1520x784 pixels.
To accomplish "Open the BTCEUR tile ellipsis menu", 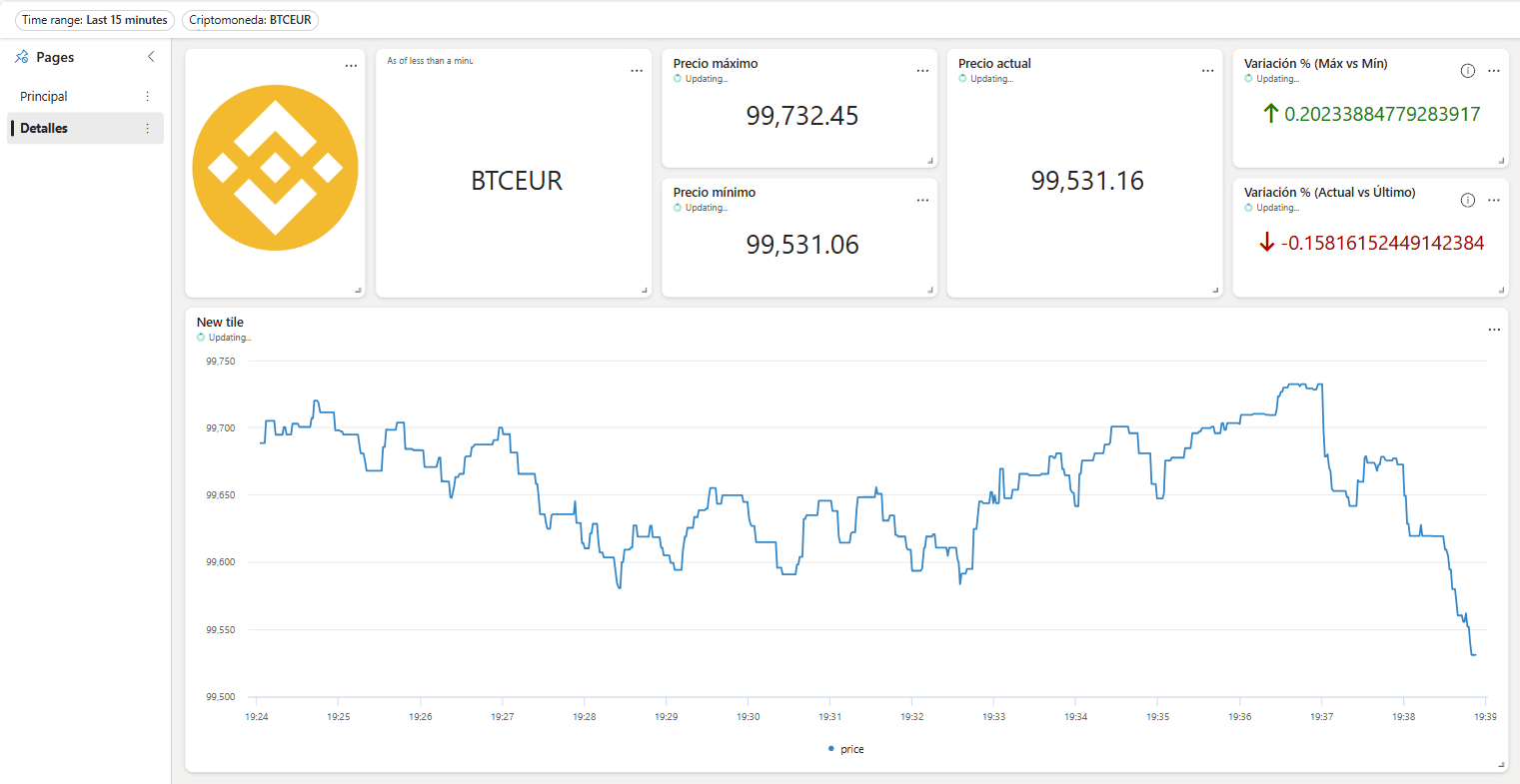I will pyautogui.click(x=637, y=70).
